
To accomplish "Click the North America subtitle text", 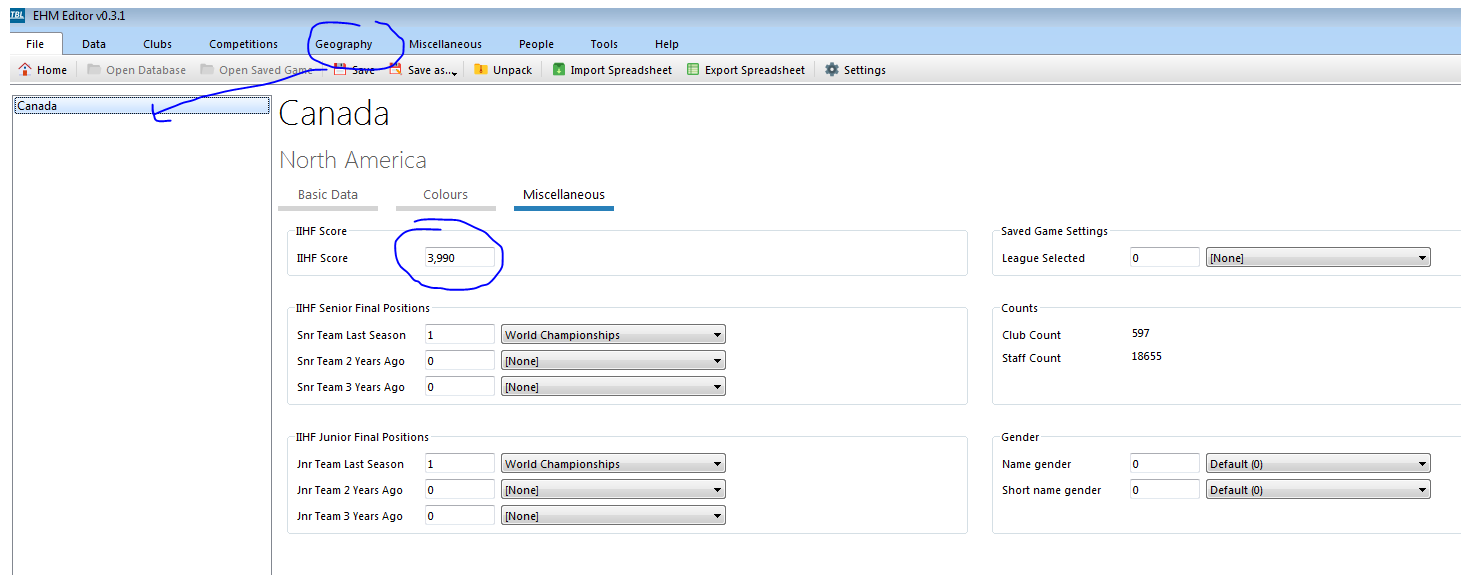I will 353,160.
